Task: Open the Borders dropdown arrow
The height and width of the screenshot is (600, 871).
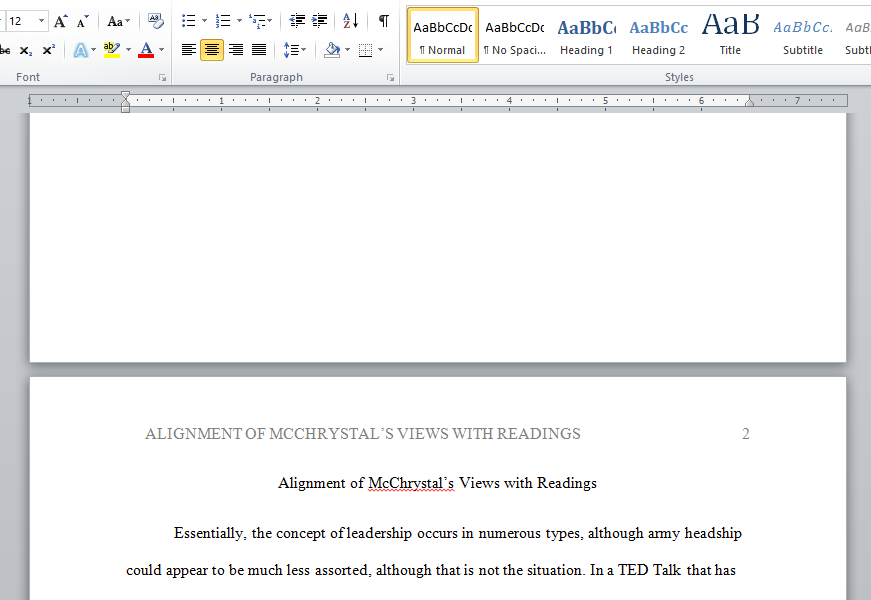Action: pyautogui.click(x=381, y=50)
